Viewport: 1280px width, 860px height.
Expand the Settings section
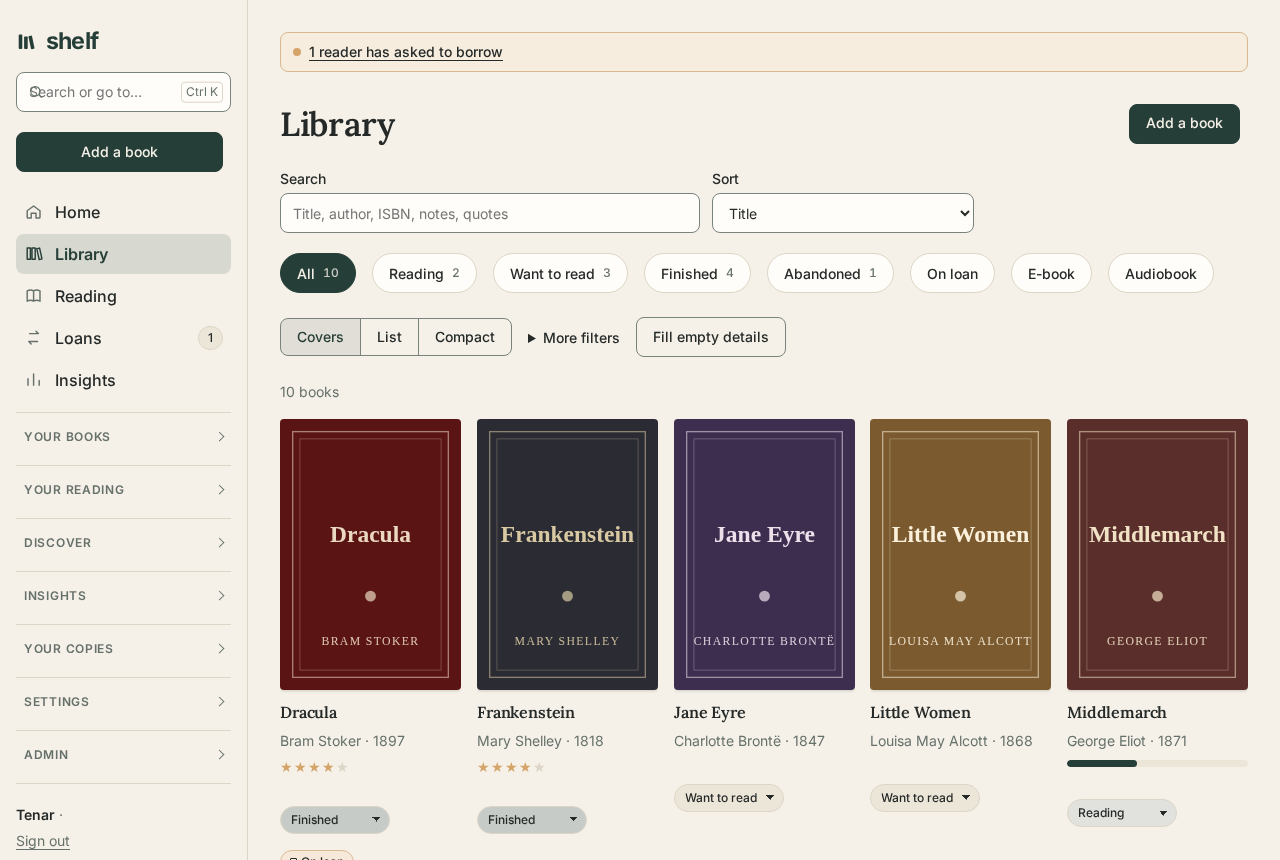coord(123,702)
